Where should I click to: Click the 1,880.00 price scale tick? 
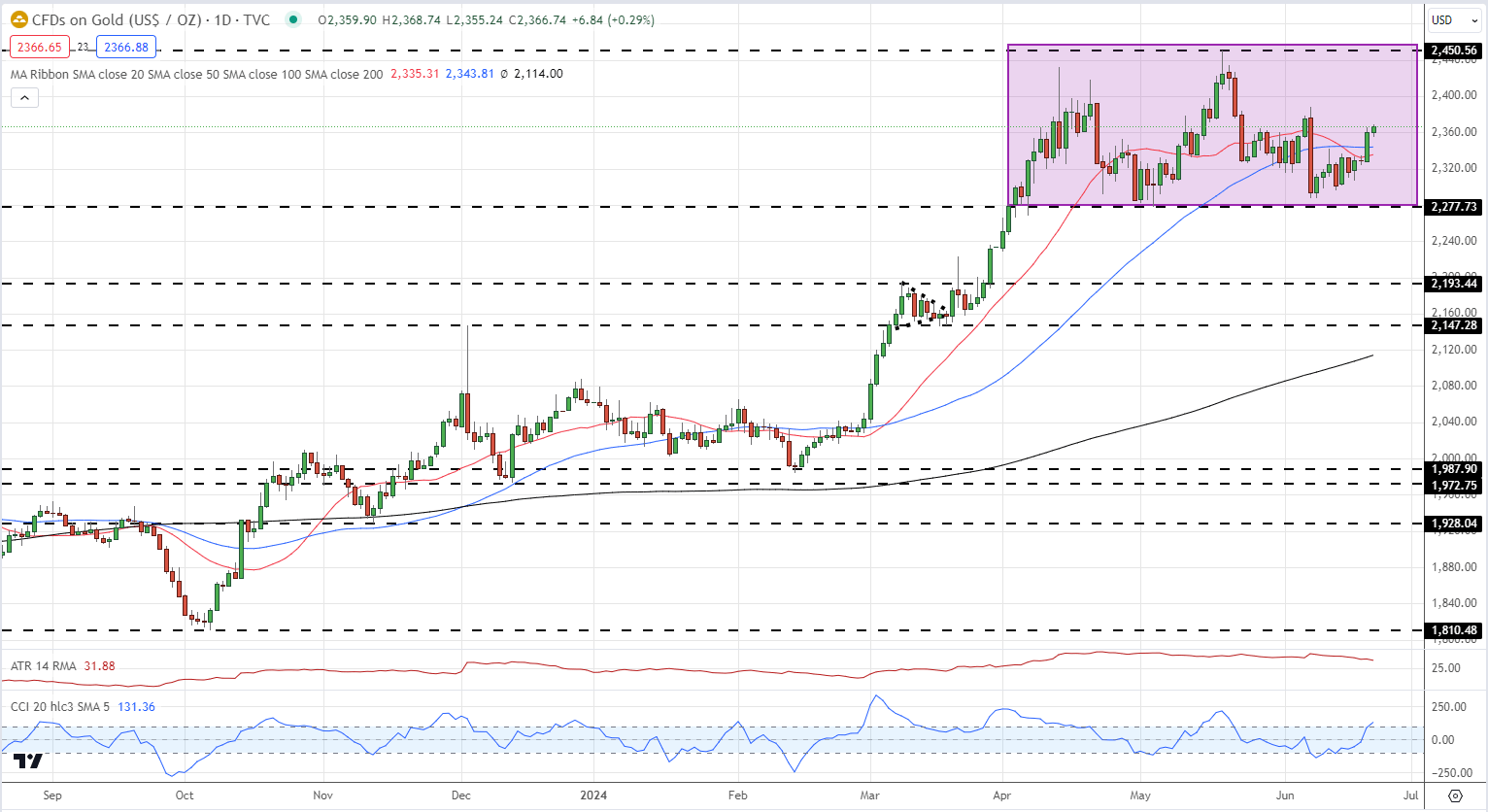pyautogui.click(x=1453, y=567)
